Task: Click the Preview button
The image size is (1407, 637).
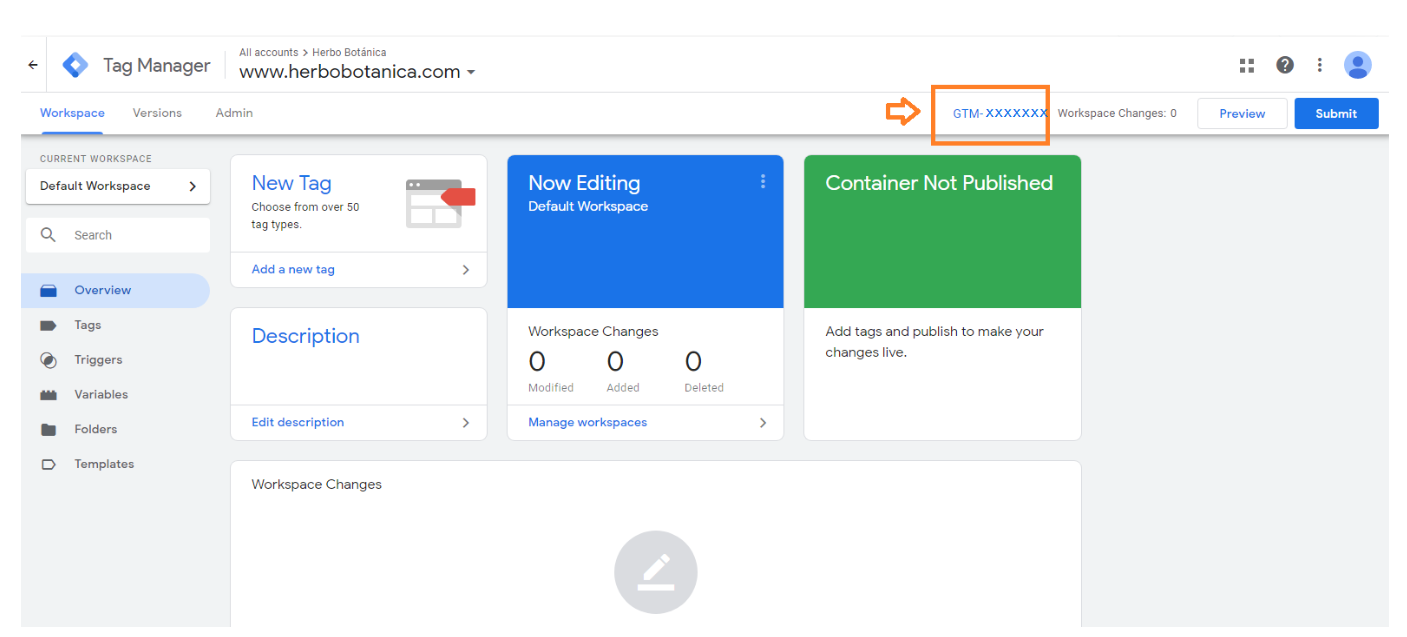Action: click(1242, 113)
